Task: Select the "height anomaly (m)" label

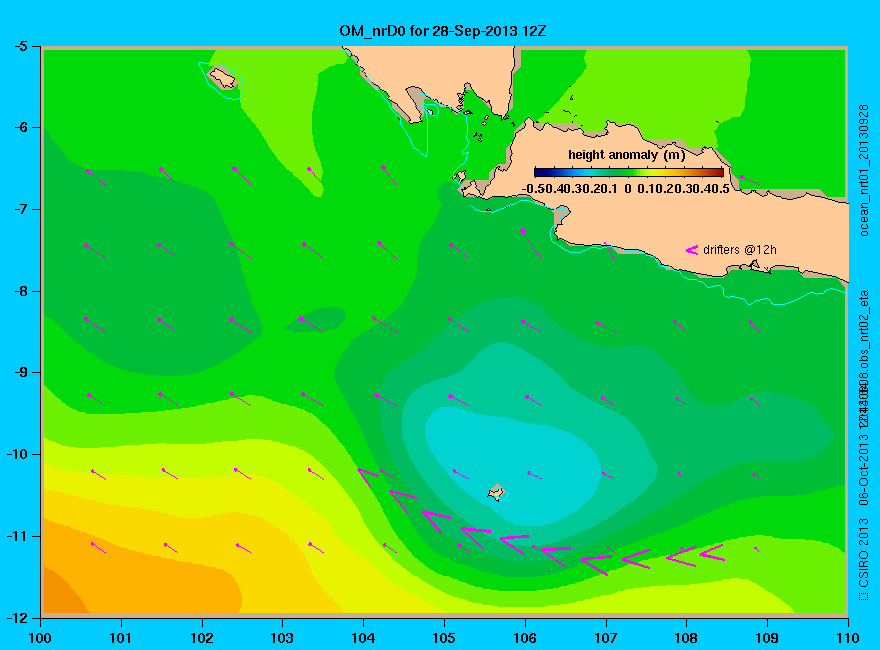Action: (x=626, y=155)
